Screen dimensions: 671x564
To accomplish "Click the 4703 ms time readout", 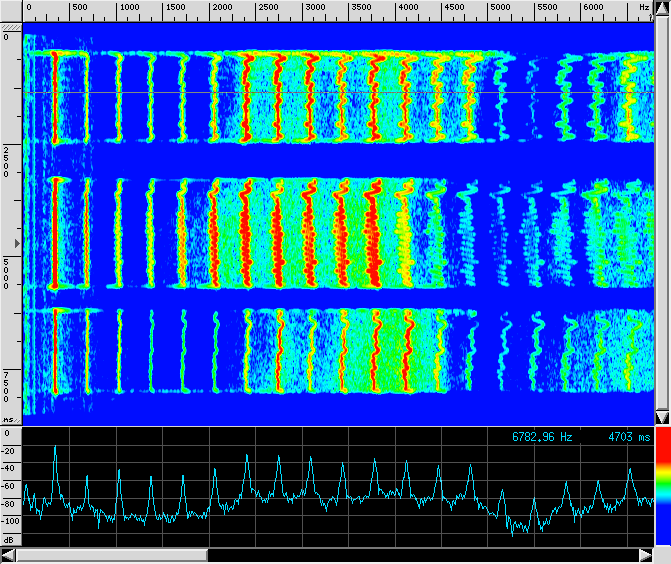I will pyautogui.click(x=628, y=437).
